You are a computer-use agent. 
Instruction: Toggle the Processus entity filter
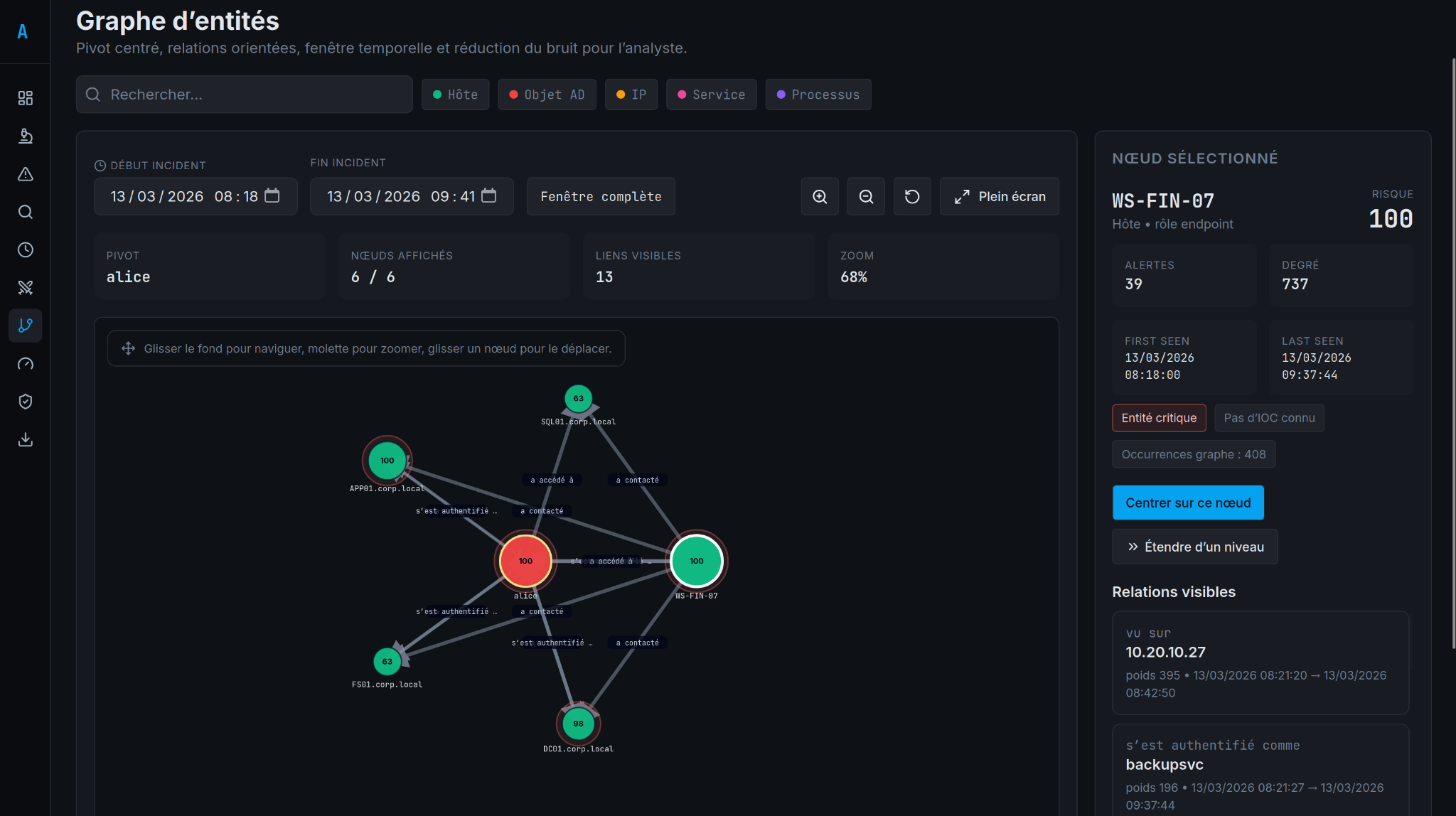818,95
